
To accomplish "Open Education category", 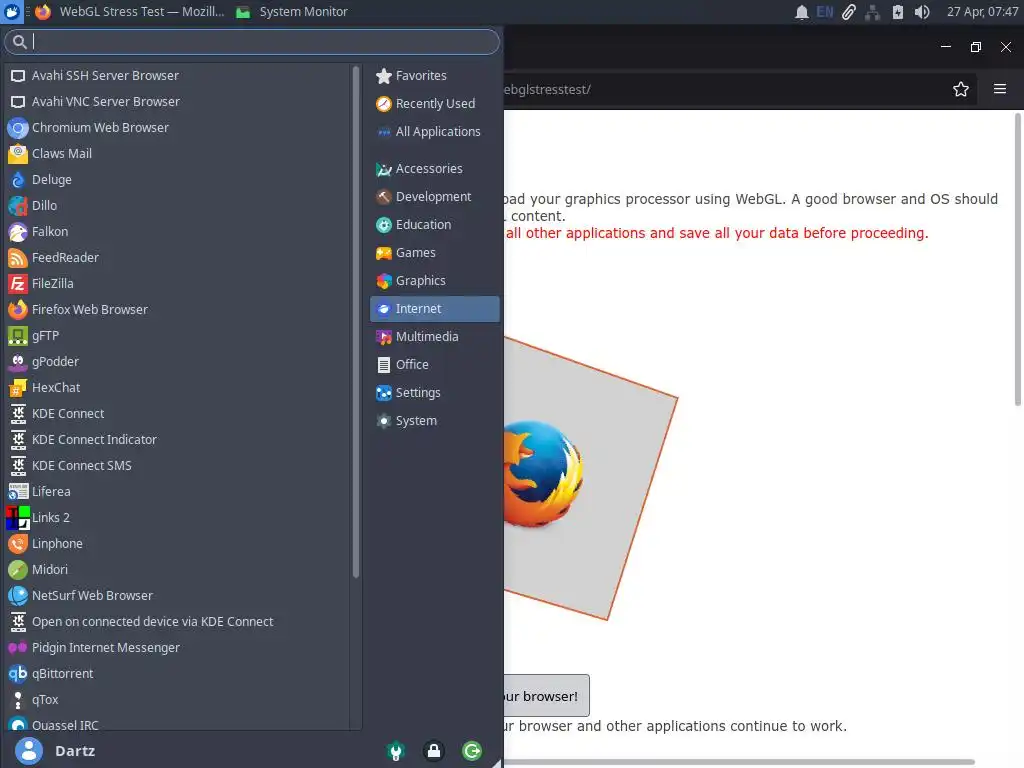I will point(434,225).
